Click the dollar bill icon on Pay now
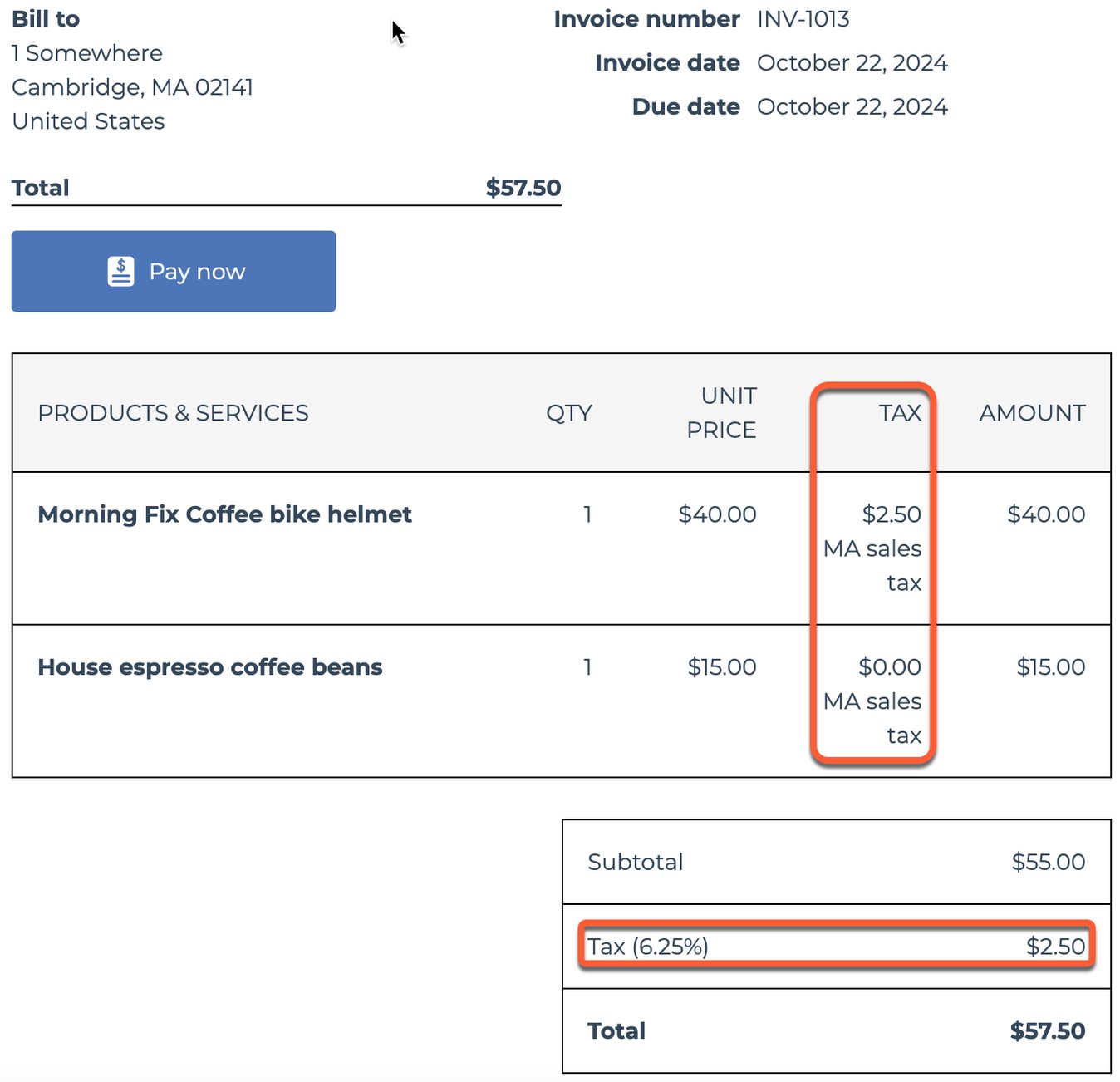 click(120, 271)
